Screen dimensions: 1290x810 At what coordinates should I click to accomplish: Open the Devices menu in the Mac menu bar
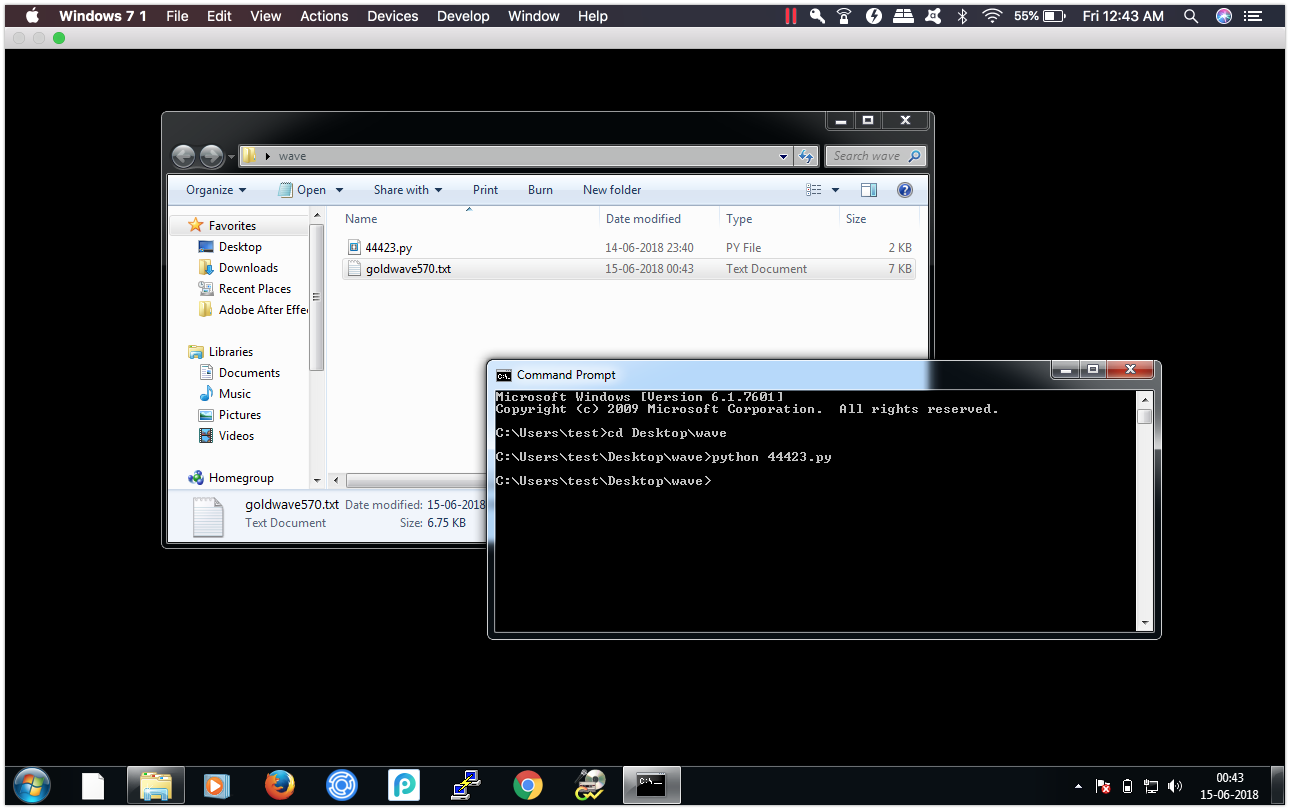click(393, 16)
